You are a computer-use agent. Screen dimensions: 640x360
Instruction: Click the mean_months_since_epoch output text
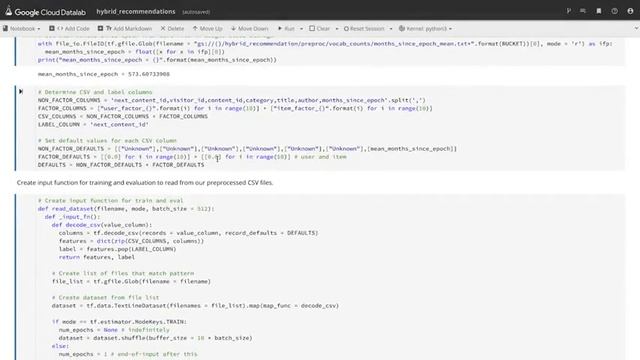click(x=104, y=74)
